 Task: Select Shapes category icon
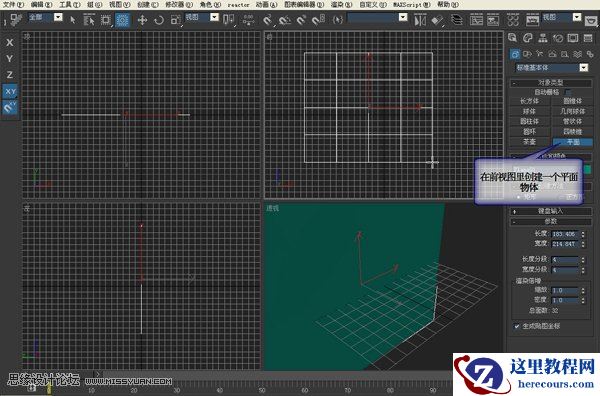[x=527, y=54]
